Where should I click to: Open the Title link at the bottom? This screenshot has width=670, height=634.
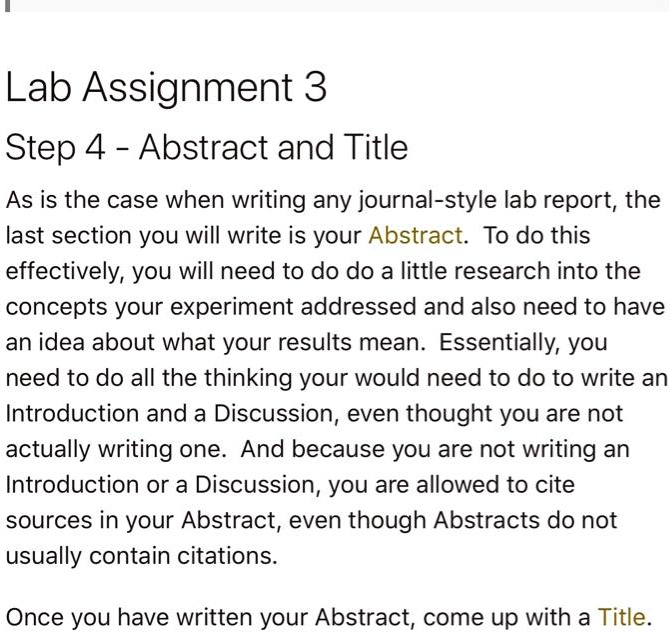point(621,617)
